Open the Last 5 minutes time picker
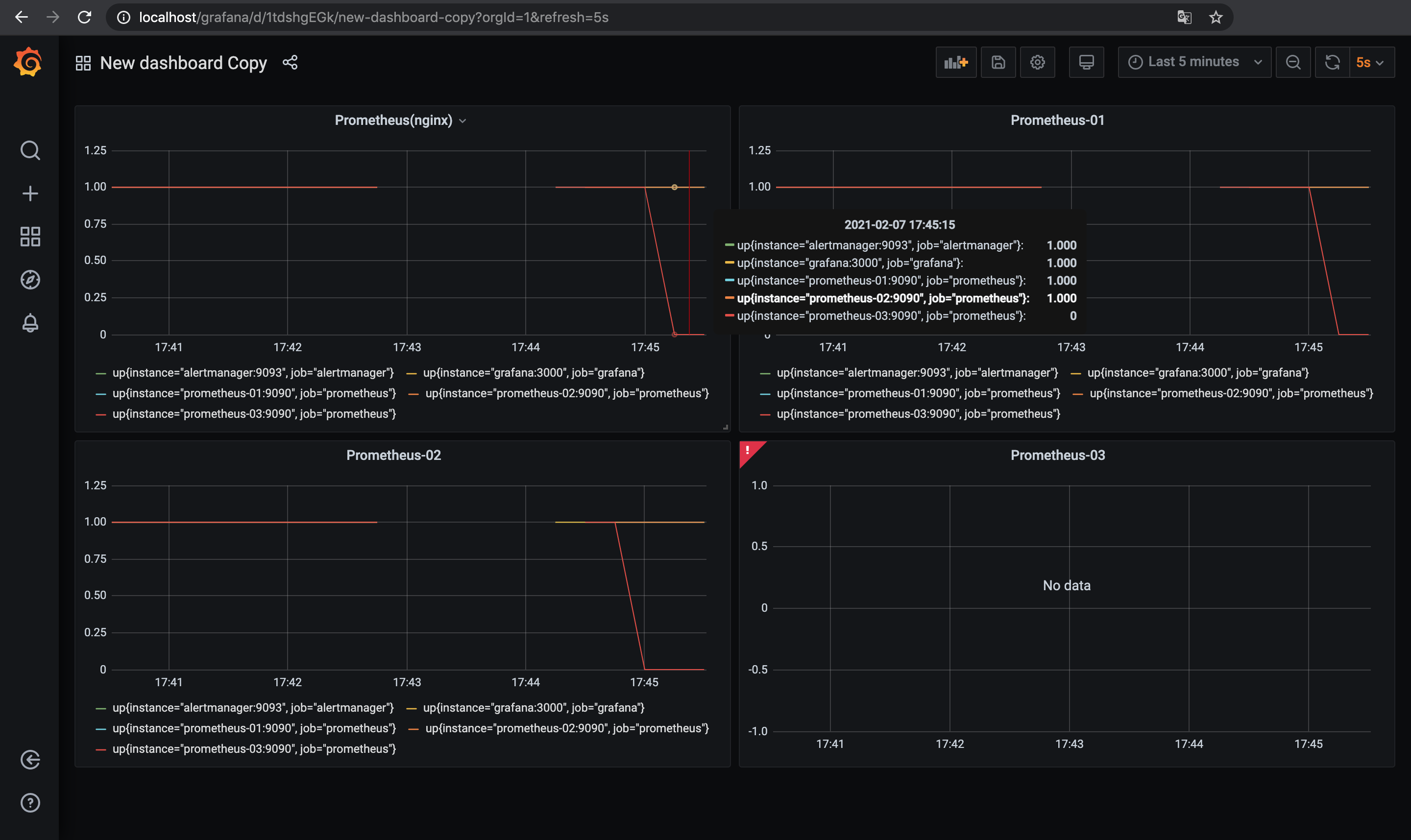Image resolution: width=1411 pixels, height=840 pixels. click(x=1194, y=62)
